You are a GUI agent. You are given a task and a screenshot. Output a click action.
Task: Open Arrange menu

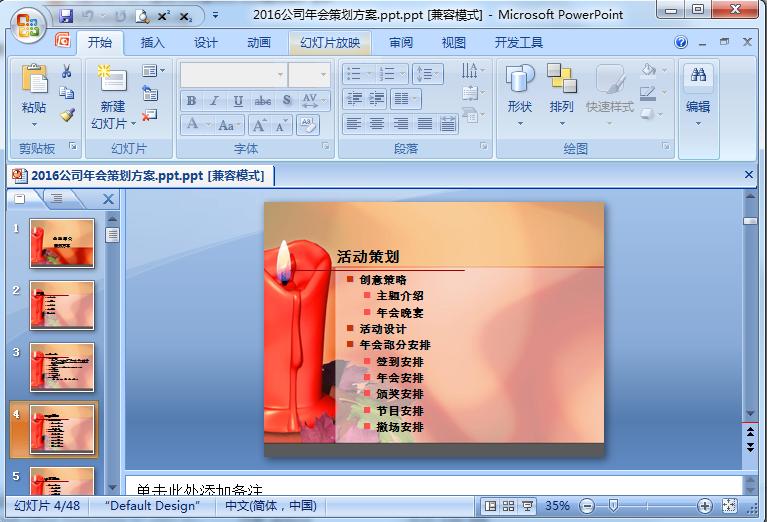coord(561,93)
